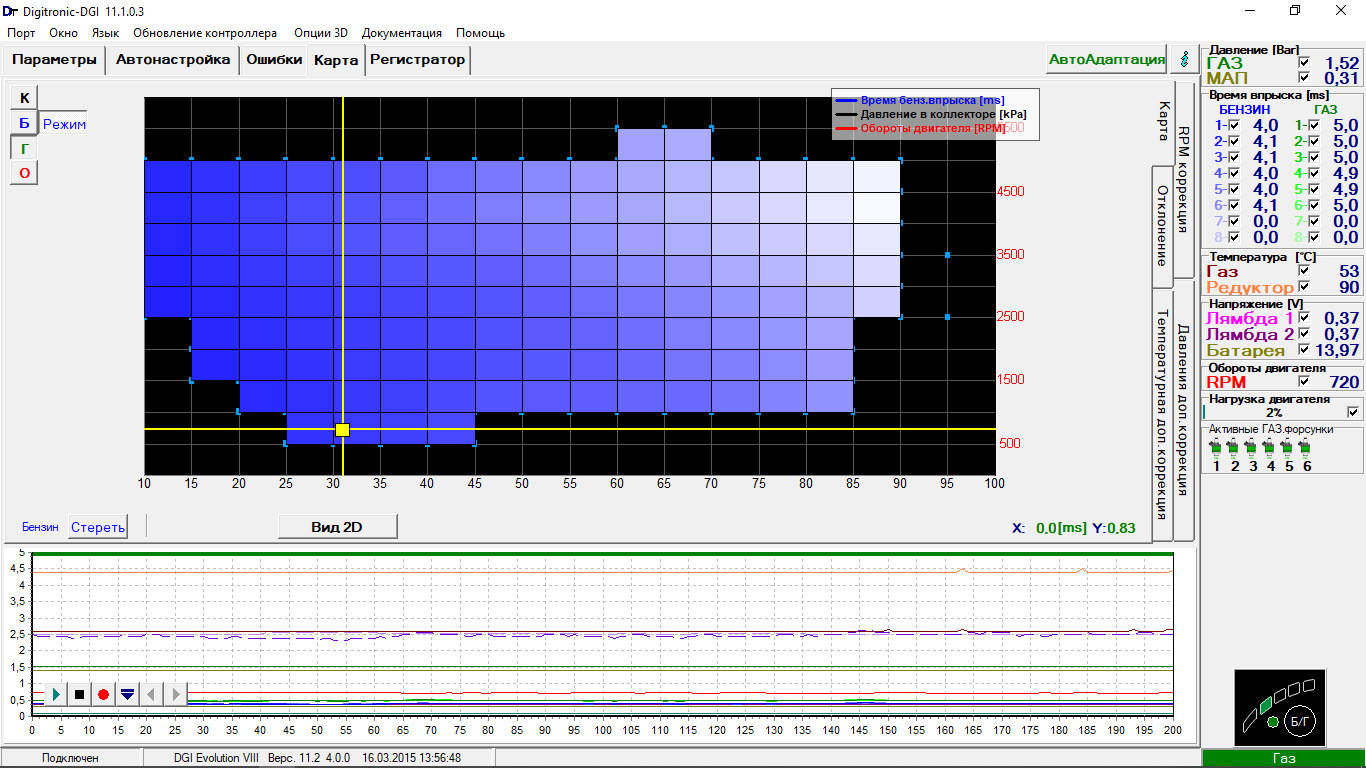
Task: Select the Г gas map button
Action: pyautogui.click(x=25, y=148)
